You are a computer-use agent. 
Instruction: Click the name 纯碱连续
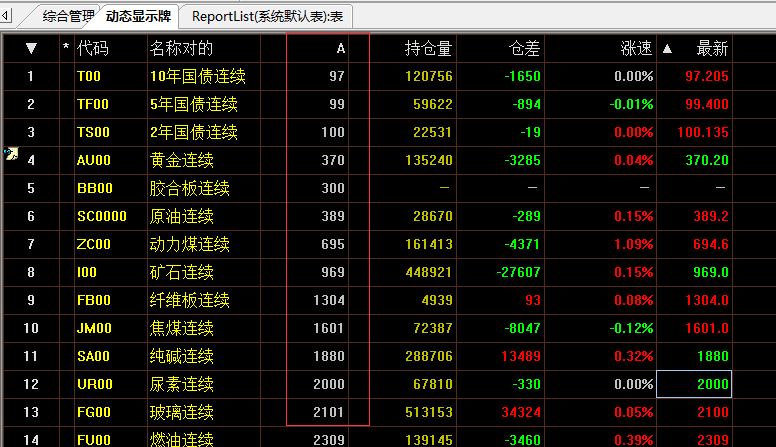182,356
